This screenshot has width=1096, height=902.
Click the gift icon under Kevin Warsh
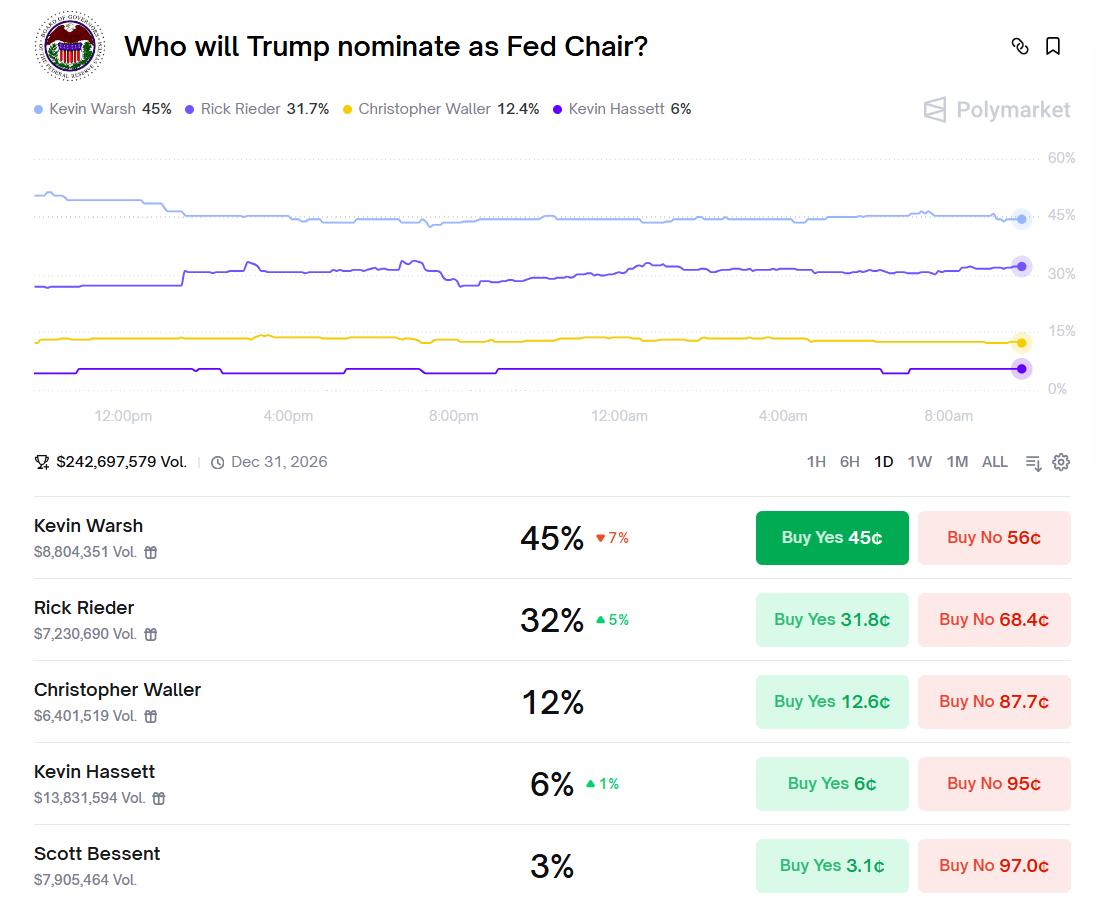151,552
